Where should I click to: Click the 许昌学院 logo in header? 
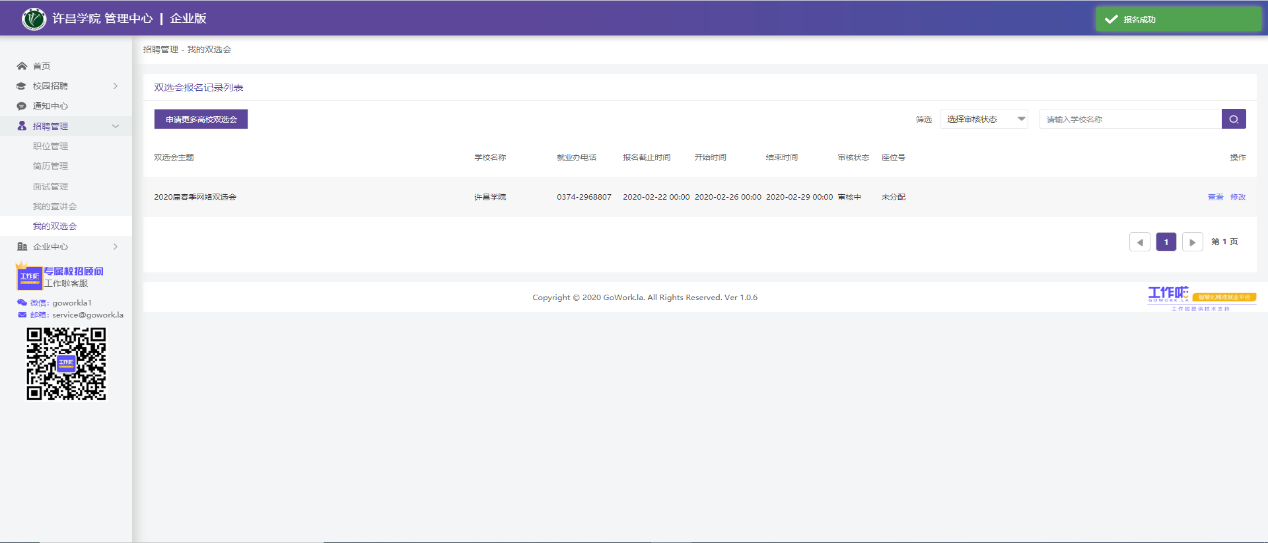(x=36, y=18)
